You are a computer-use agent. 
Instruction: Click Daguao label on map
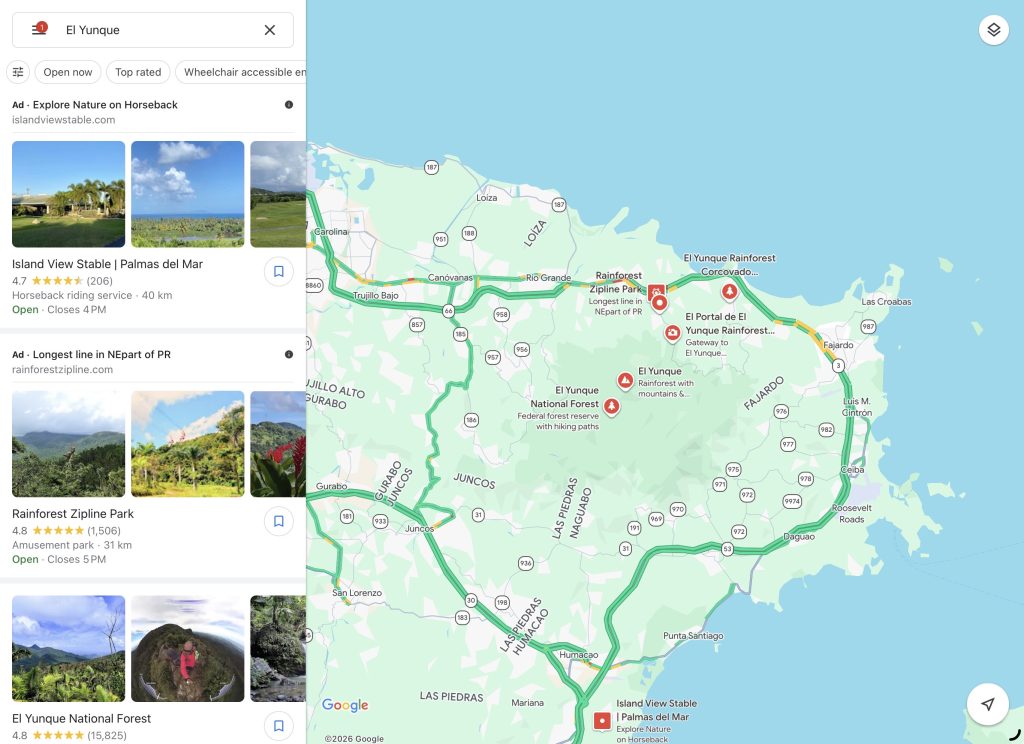click(x=799, y=537)
